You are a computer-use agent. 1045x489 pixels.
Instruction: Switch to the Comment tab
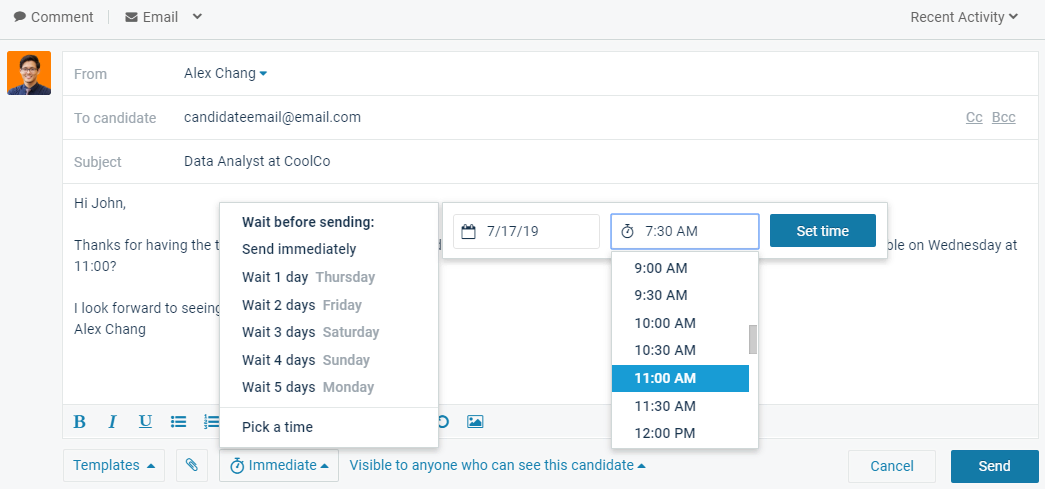tap(54, 17)
